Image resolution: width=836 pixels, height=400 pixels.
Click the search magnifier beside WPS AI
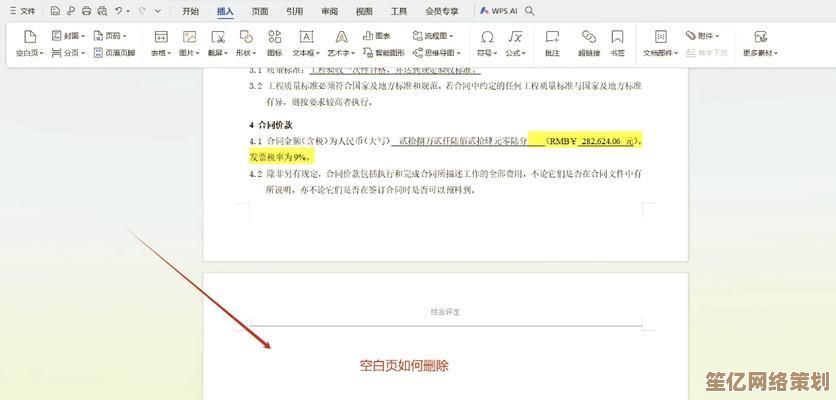[529, 11]
